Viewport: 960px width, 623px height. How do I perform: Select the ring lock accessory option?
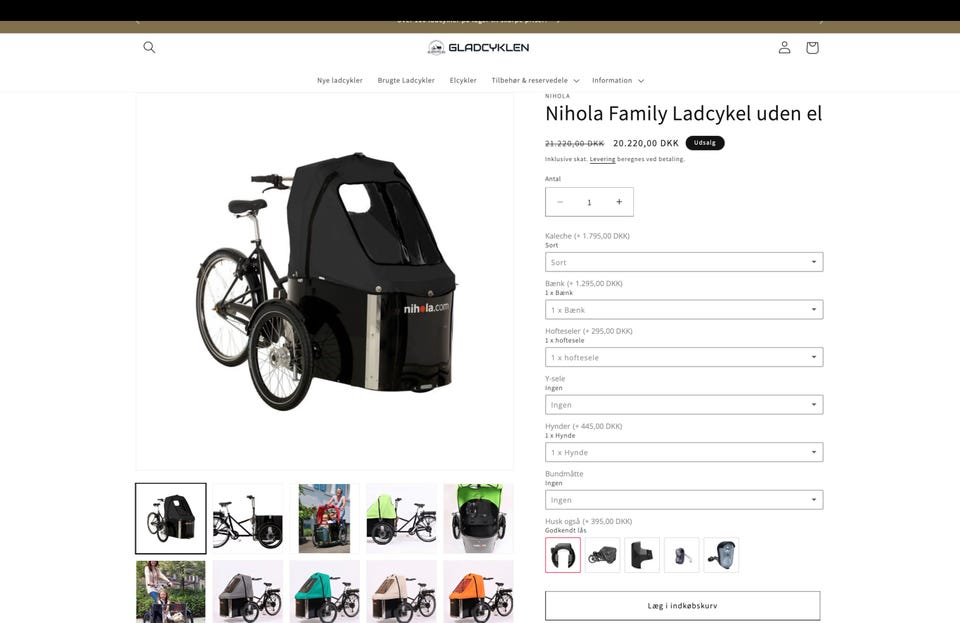pos(563,555)
